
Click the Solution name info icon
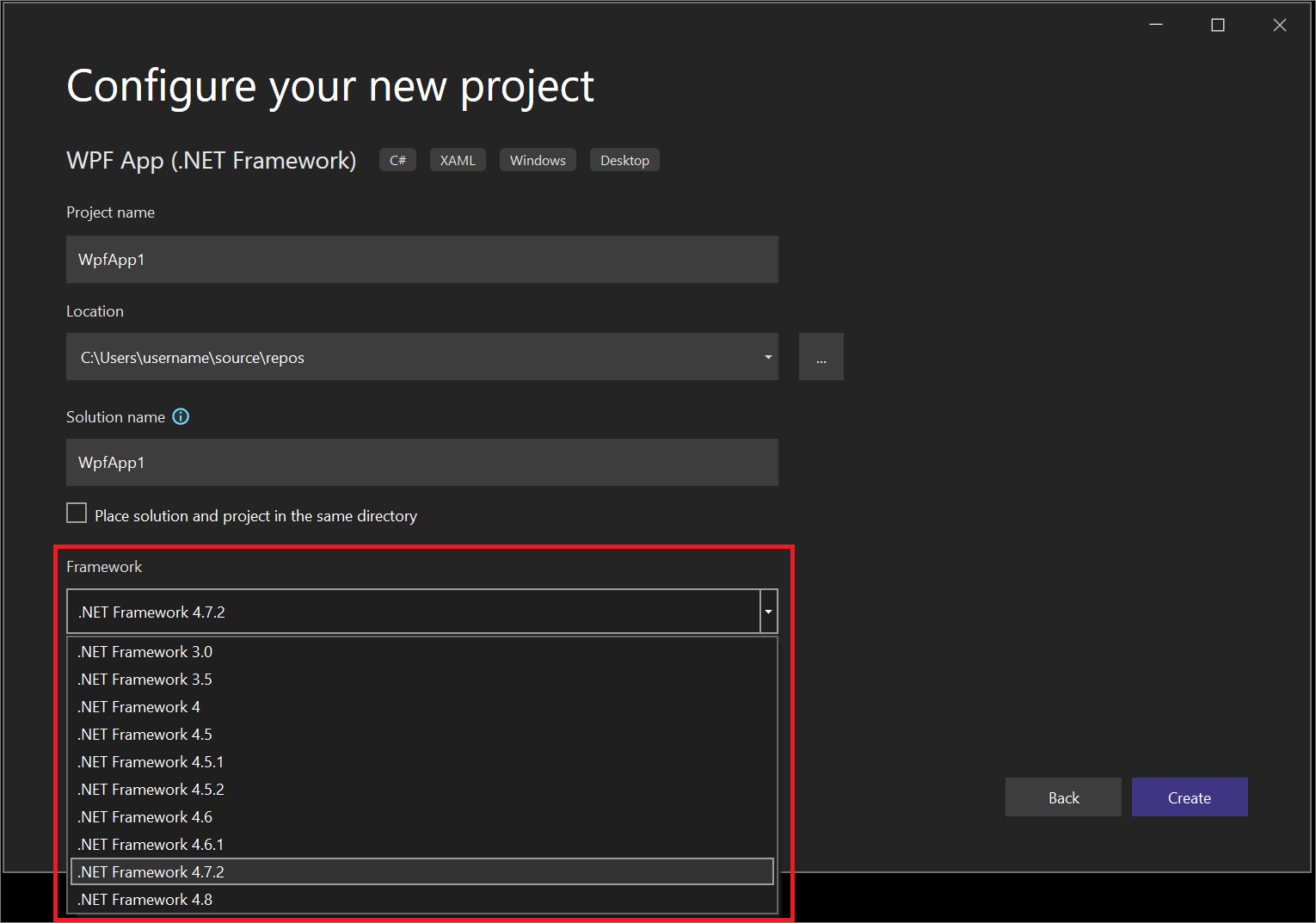[181, 416]
